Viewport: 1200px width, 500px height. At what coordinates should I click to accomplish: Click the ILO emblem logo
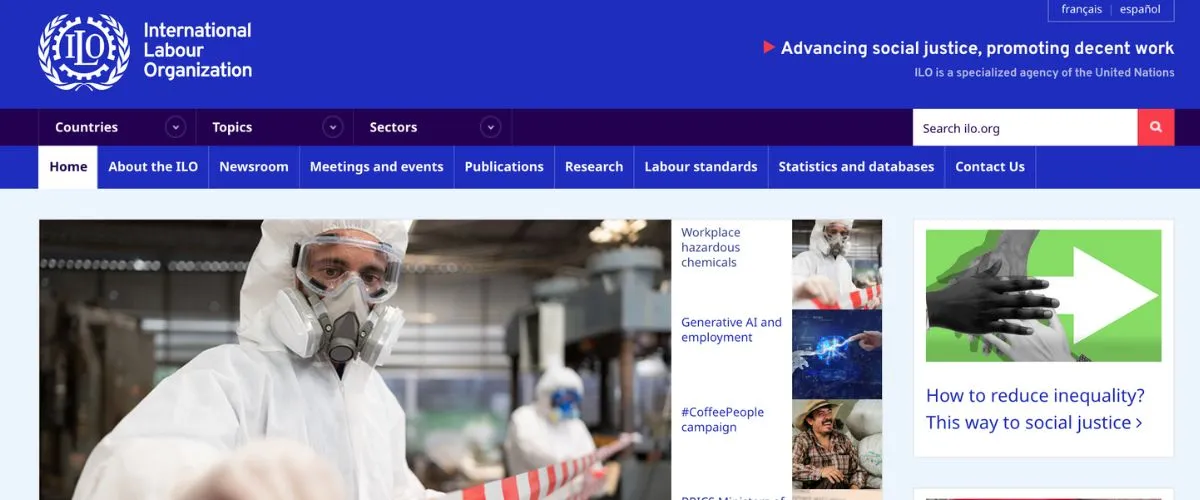coord(84,52)
